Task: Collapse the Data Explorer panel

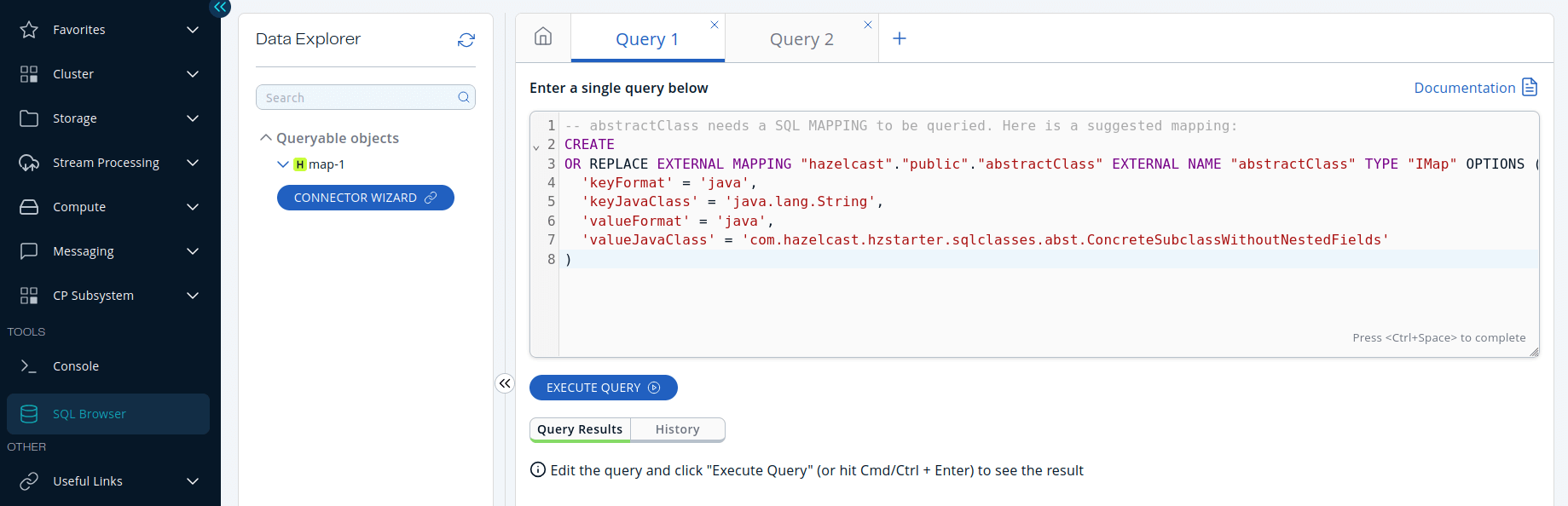Action: 505,383
